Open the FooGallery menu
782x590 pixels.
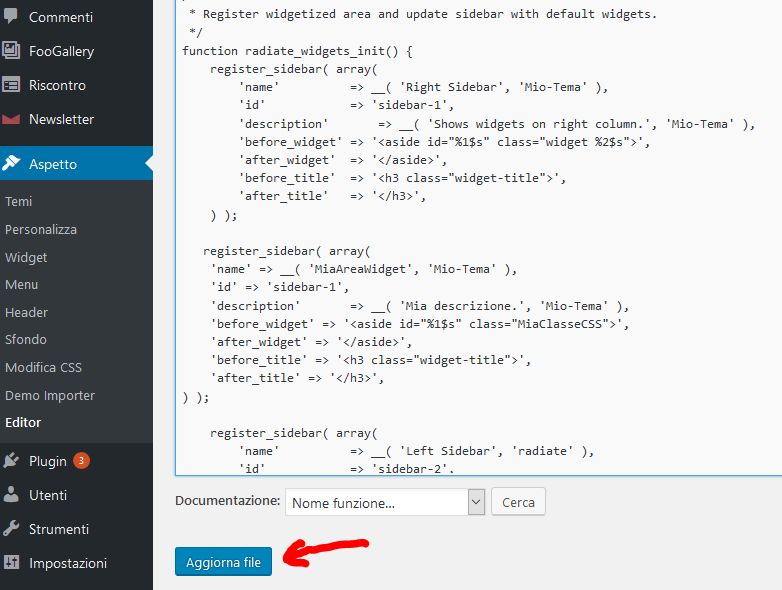coord(61,51)
